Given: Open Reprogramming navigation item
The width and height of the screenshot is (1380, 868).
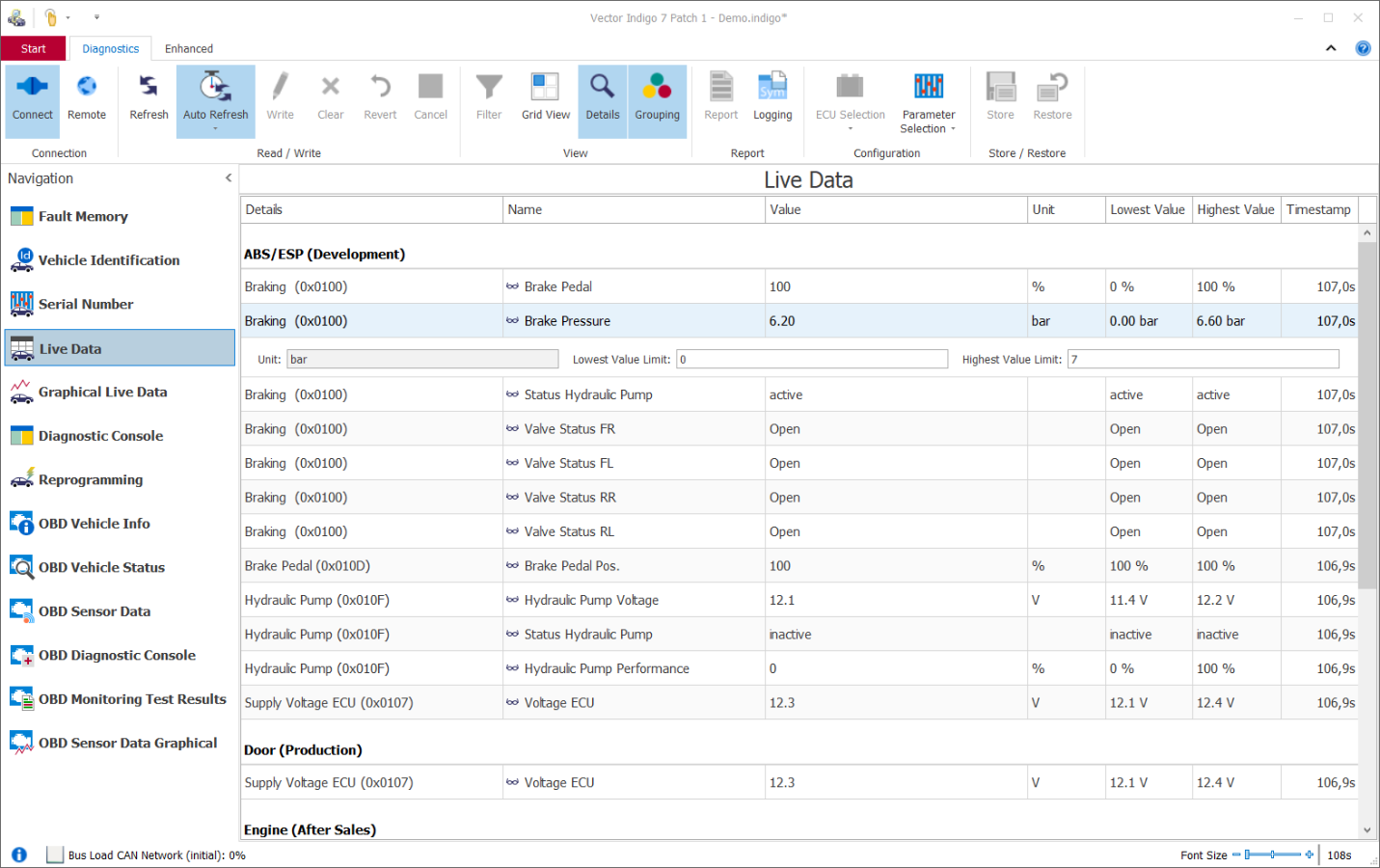Looking at the screenshot, I should pos(120,479).
